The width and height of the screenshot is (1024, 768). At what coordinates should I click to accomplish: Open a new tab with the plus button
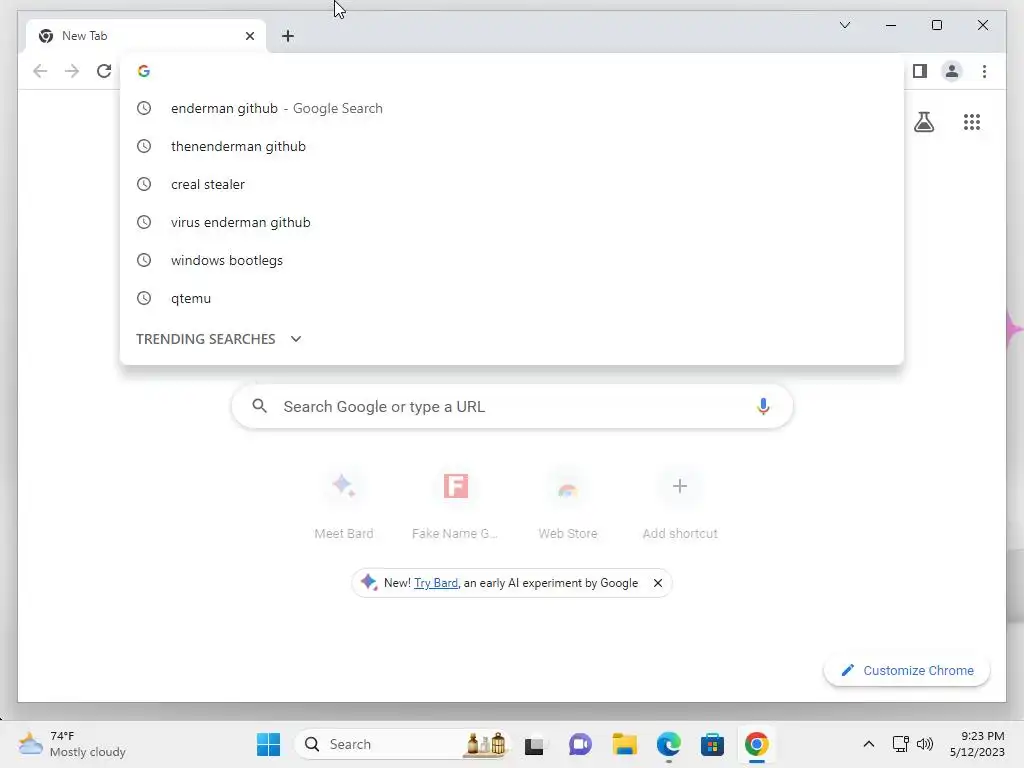(x=287, y=36)
